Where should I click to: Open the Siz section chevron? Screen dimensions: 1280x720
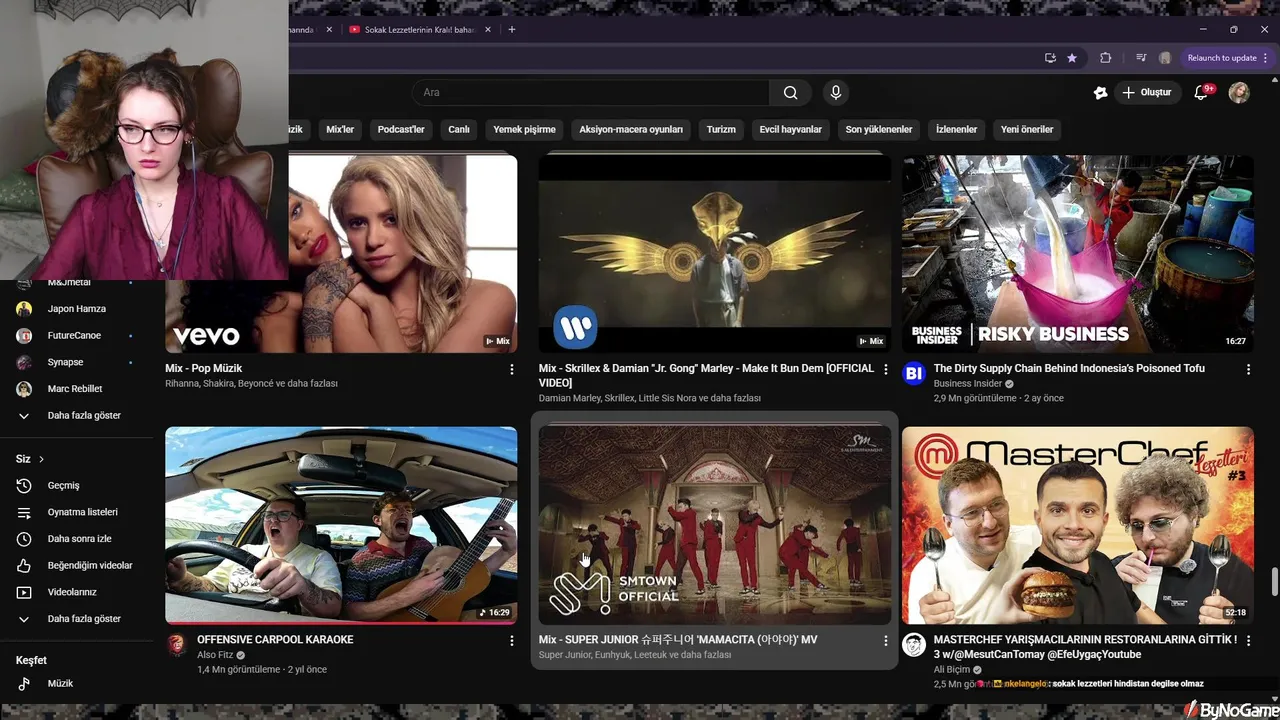(x=42, y=459)
